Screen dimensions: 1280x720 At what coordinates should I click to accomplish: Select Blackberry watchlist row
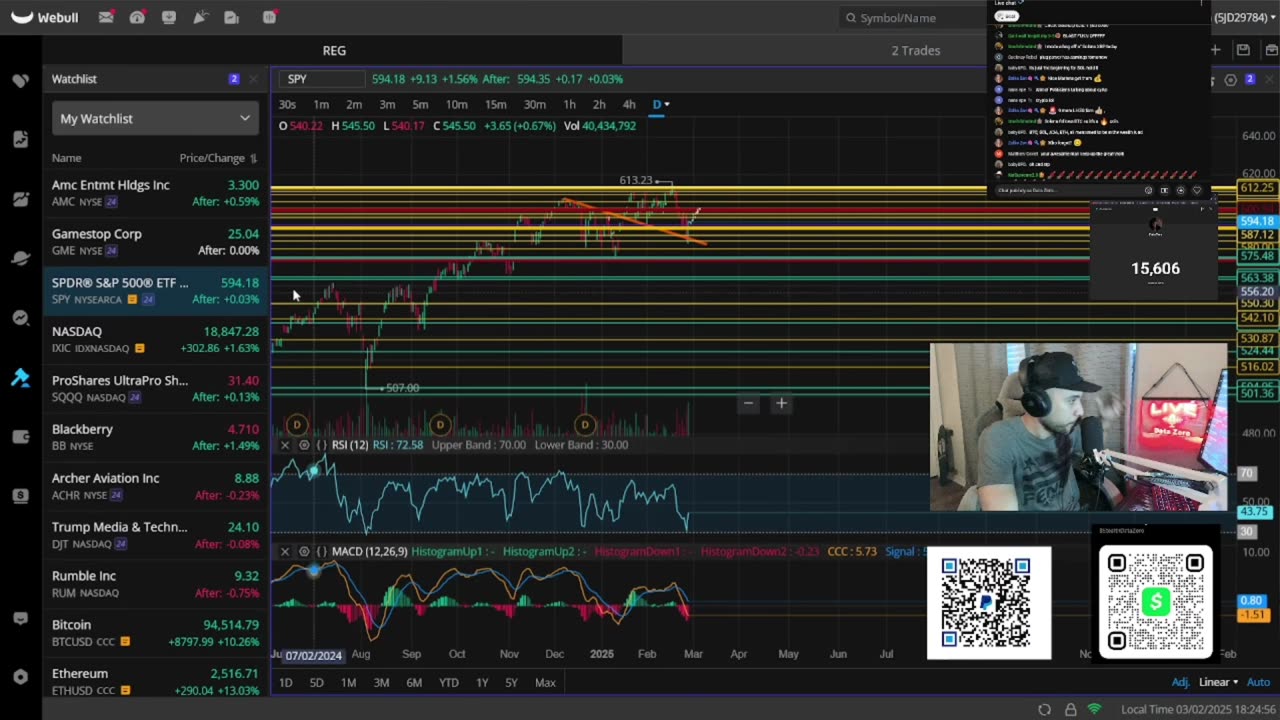point(155,437)
